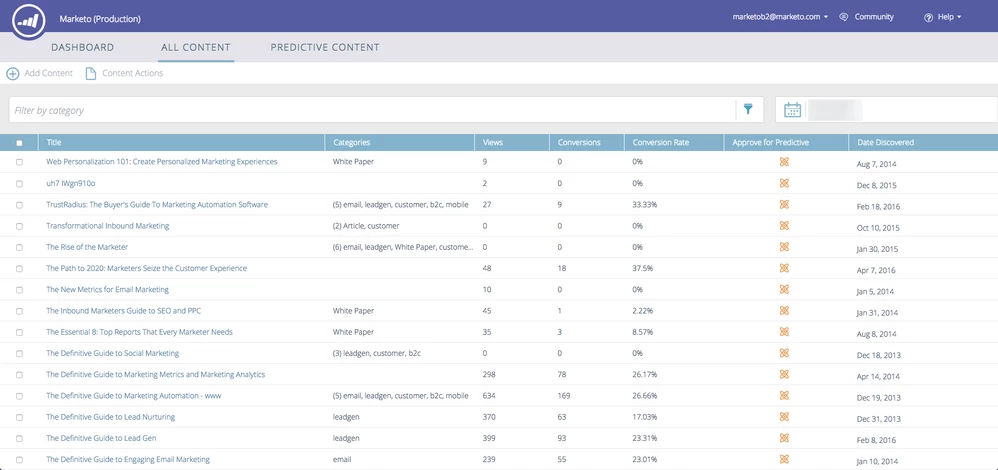The height and width of the screenshot is (470, 998).
Task: Tick checkbox for The Path to 2020 row
Action: (x=19, y=269)
